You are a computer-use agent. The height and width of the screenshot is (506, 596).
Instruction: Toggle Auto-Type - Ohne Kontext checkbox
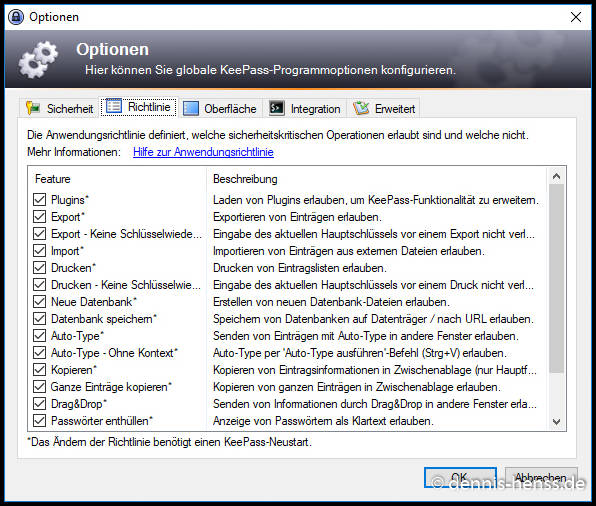[40, 352]
